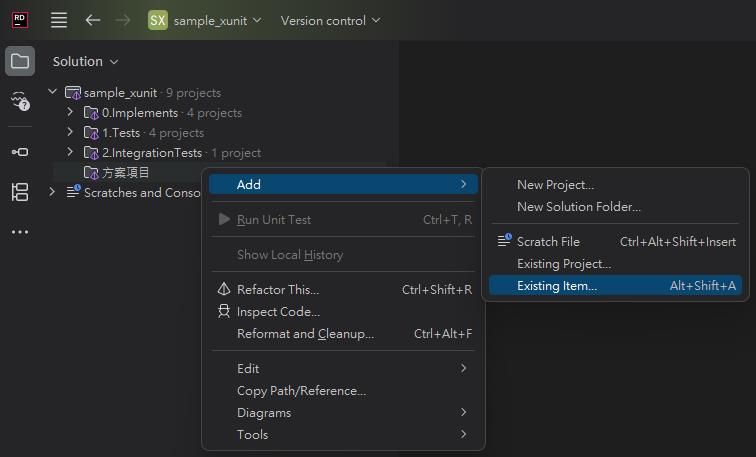Image resolution: width=756 pixels, height=457 pixels.
Task: Choose Existing Item... from Add submenu
Action: pyautogui.click(x=556, y=286)
